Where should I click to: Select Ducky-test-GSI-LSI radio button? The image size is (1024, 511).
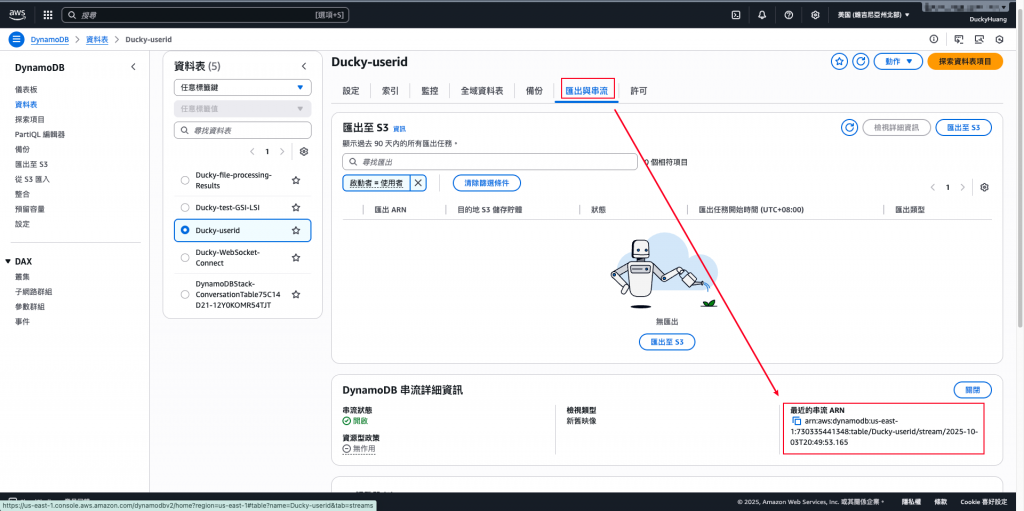(185, 208)
